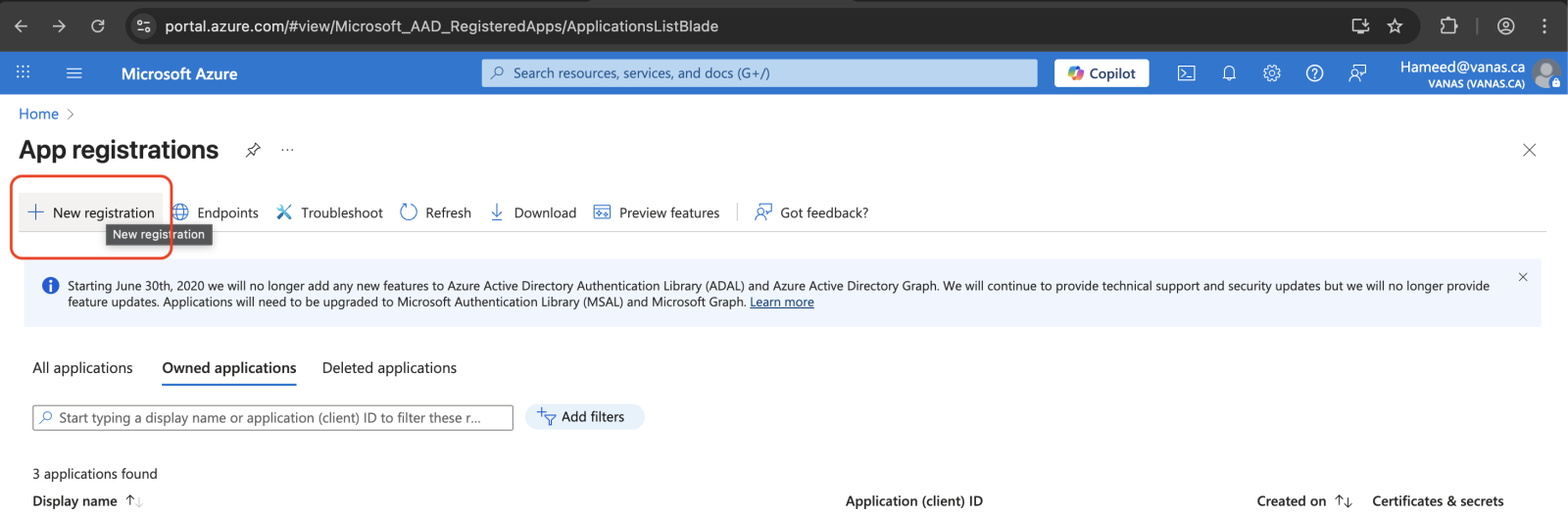Download the applications list
This screenshot has width=1568, height=516.
click(x=533, y=212)
